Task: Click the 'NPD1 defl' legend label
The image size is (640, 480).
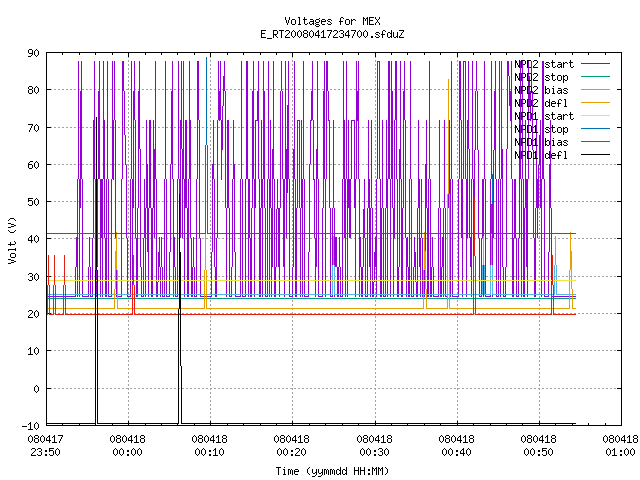Action: coord(541,156)
